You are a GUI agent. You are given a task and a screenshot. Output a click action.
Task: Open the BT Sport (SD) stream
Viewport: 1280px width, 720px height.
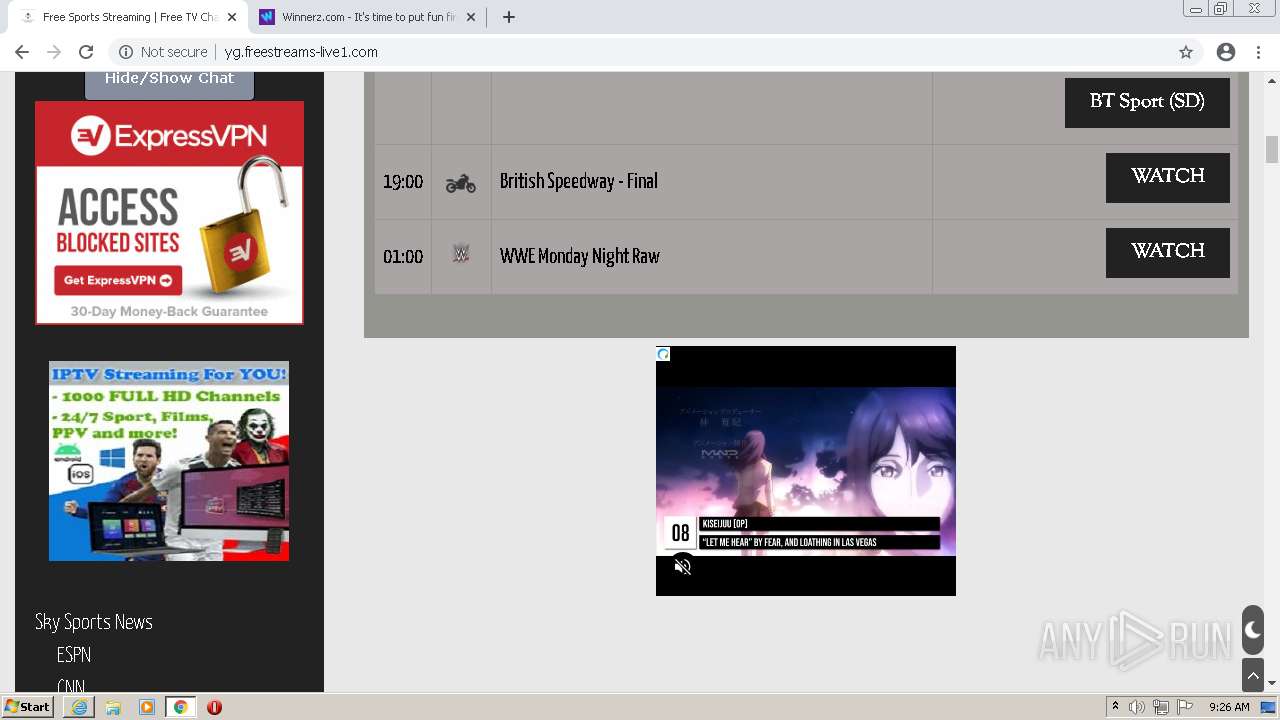[1147, 102]
